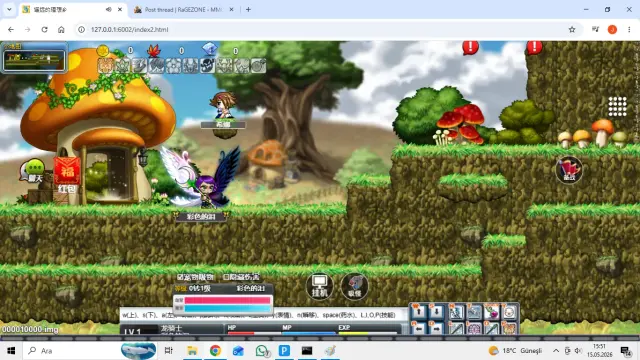This screenshot has height=360, width=640.
Task: Select the last round buff slot icon
Action: (x=258, y=65)
